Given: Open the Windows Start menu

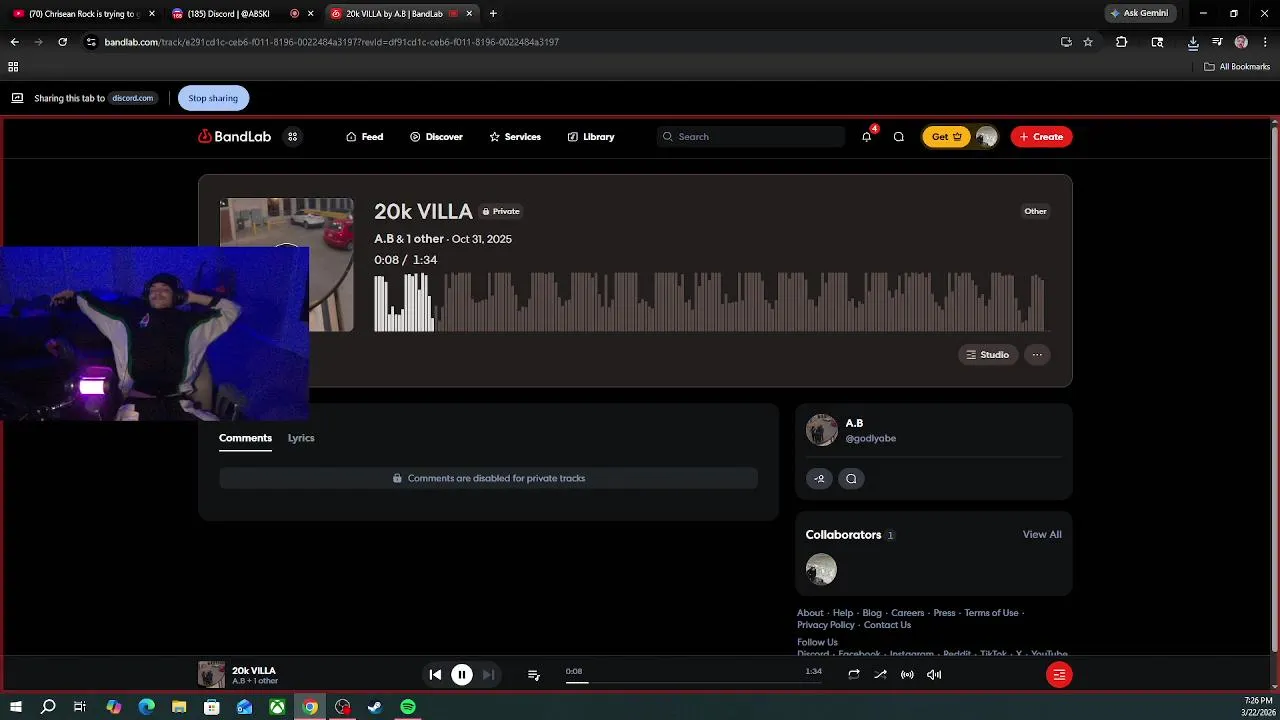Looking at the screenshot, I should (x=16, y=707).
